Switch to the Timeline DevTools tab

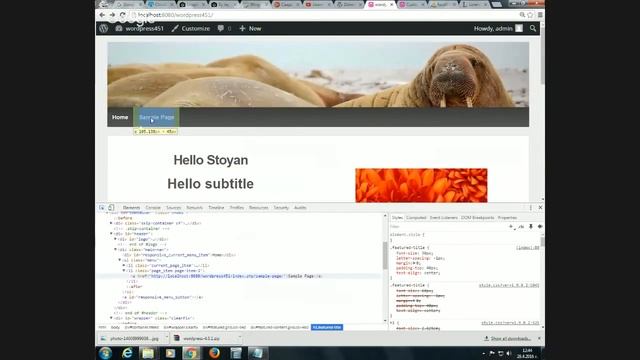coord(216,208)
